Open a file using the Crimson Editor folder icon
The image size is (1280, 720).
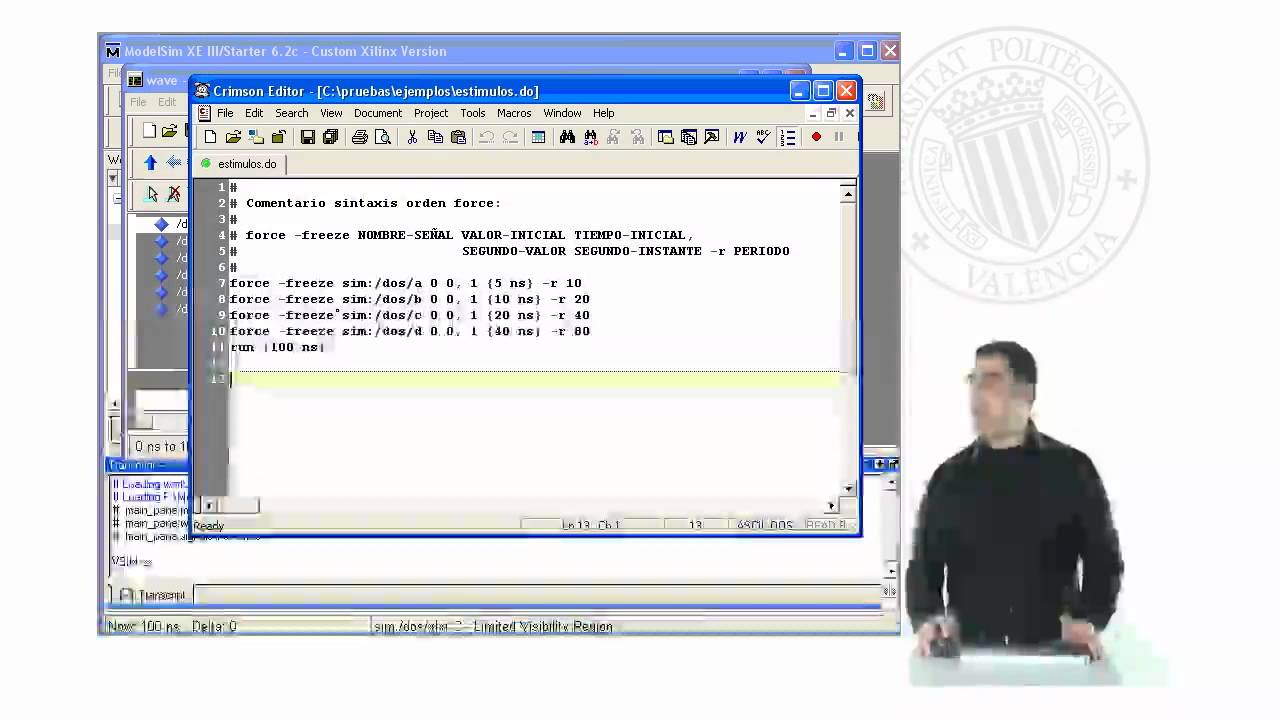[x=233, y=137]
